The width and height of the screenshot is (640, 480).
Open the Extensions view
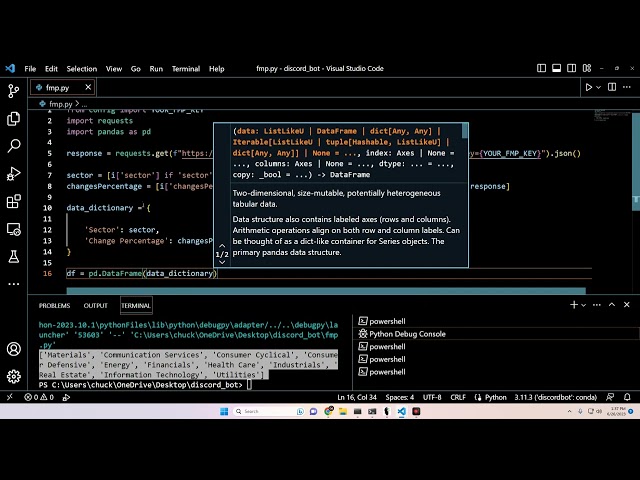pyautogui.click(x=13, y=201)
